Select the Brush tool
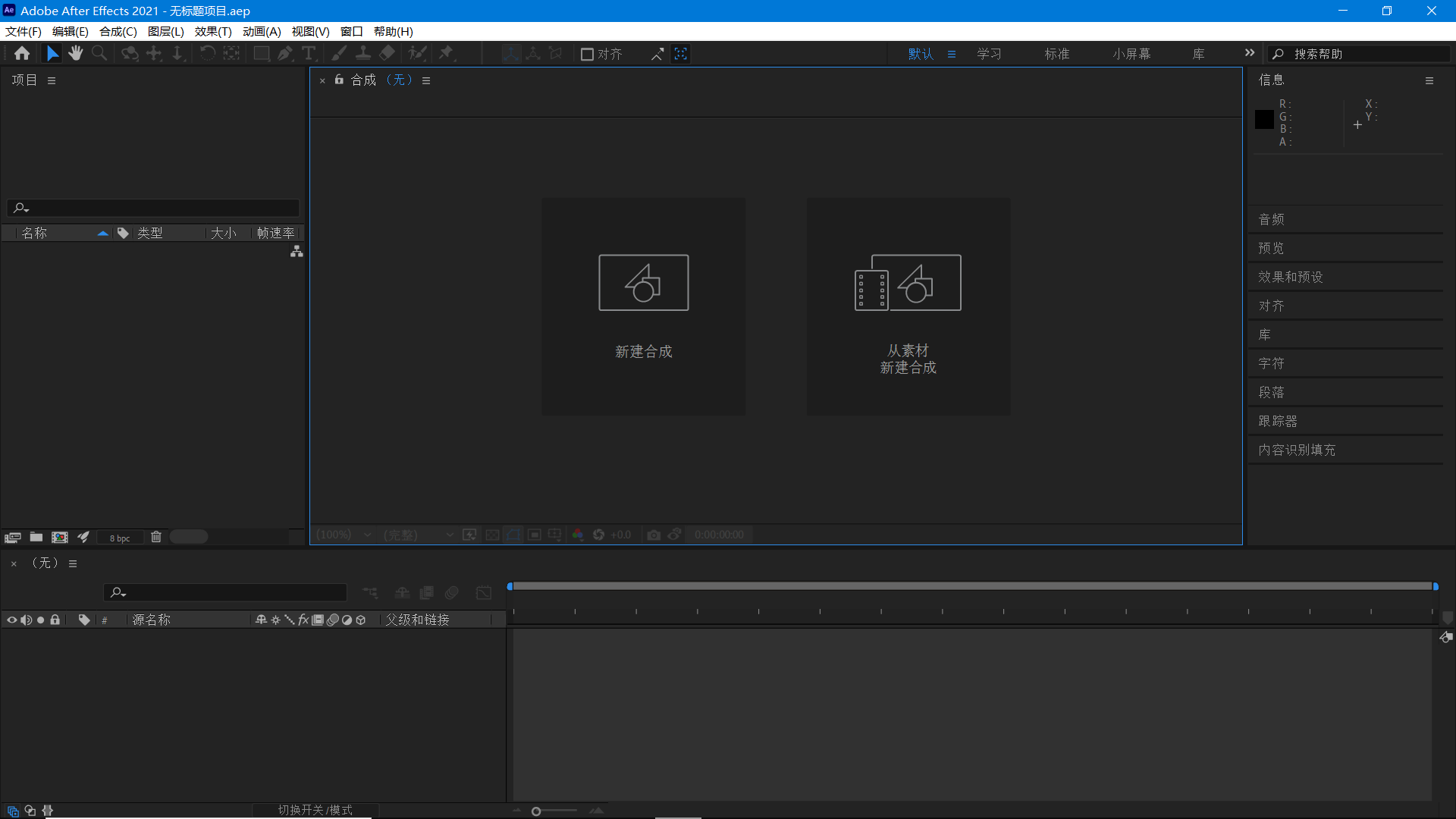 pyautogui.click(x=339, y=54)
